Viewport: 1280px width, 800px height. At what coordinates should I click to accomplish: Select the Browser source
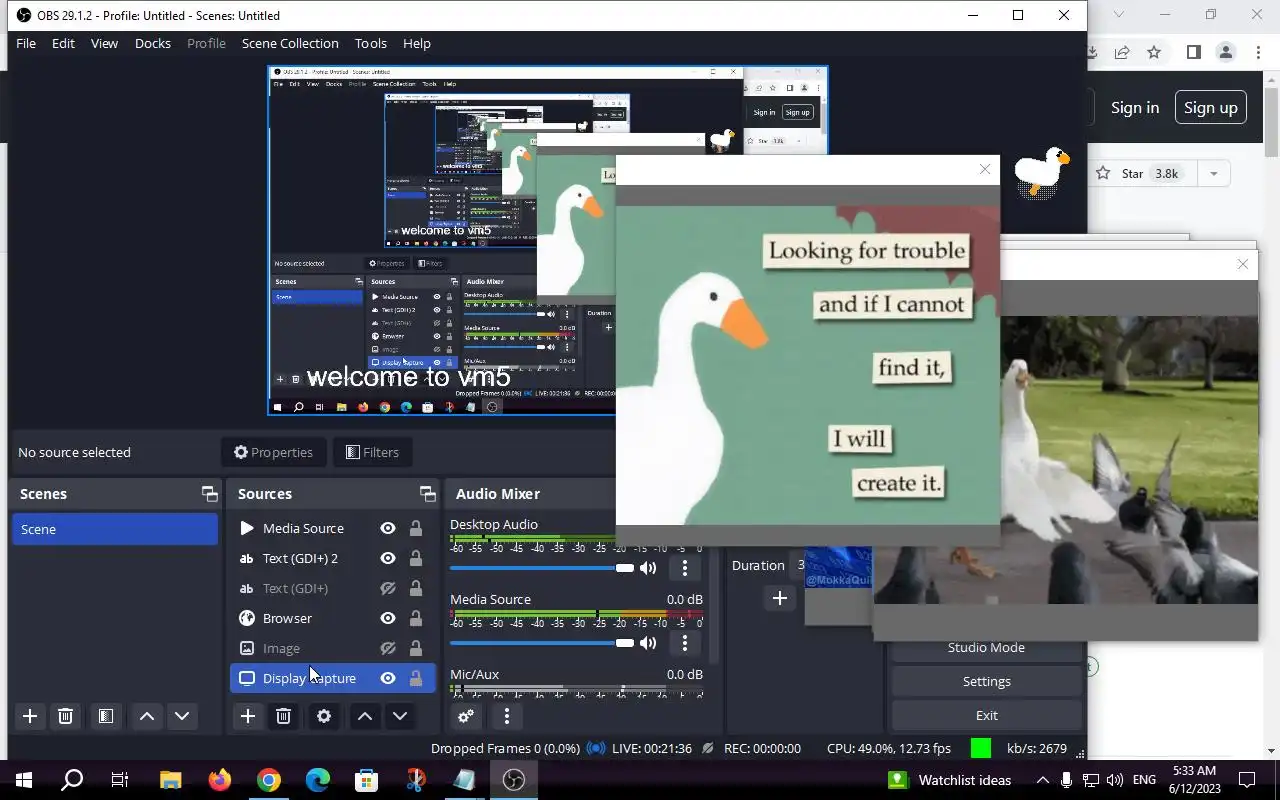click(x=333, y=618)
